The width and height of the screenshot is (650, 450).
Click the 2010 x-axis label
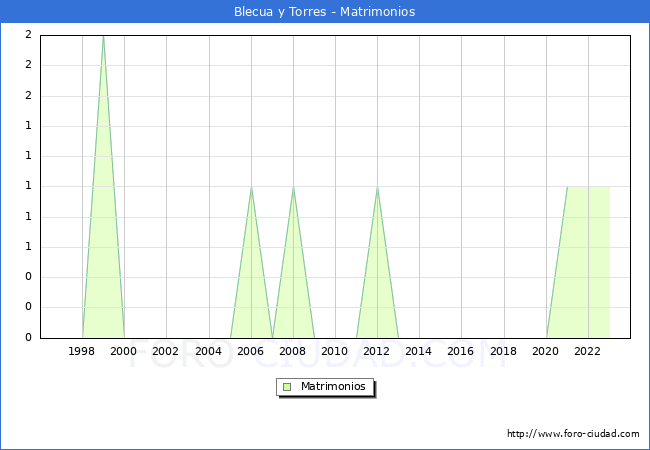point(335,351)
